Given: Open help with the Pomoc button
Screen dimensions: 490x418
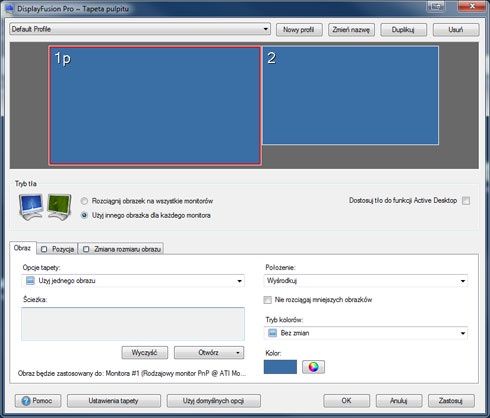Looking at the screenshot, I should 38,401.
